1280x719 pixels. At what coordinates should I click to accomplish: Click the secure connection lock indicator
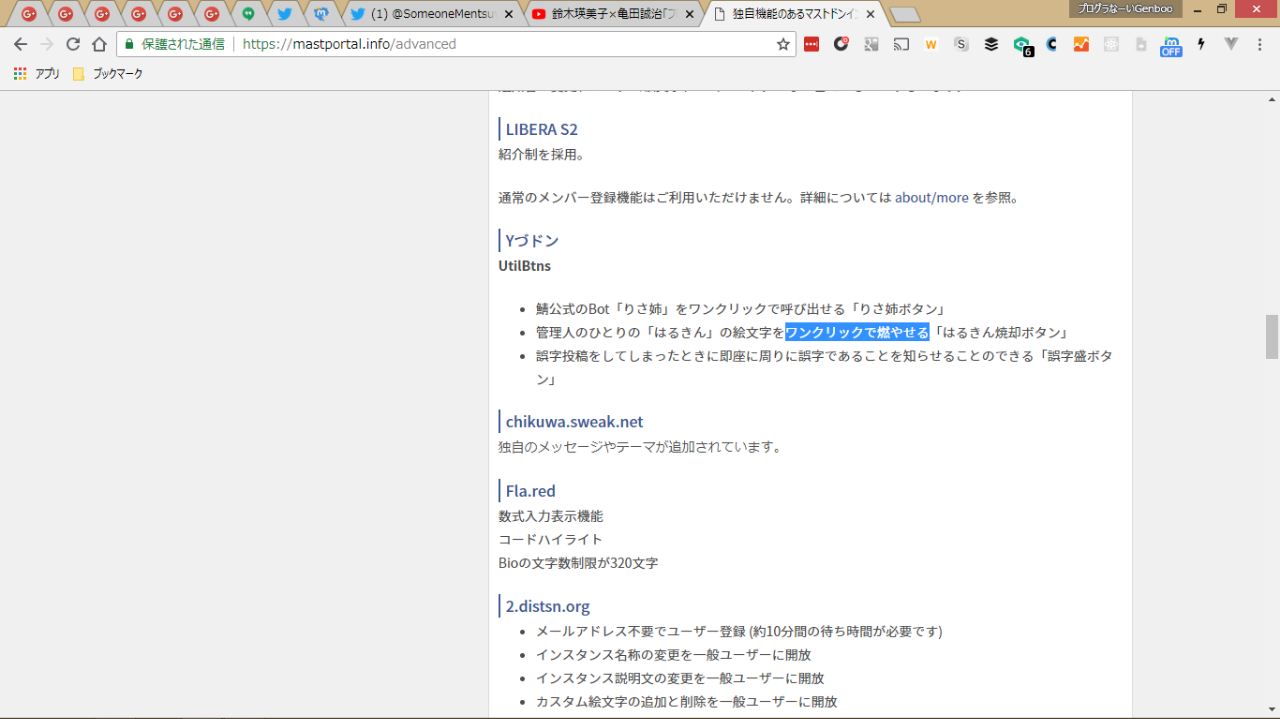coord(129,44)
